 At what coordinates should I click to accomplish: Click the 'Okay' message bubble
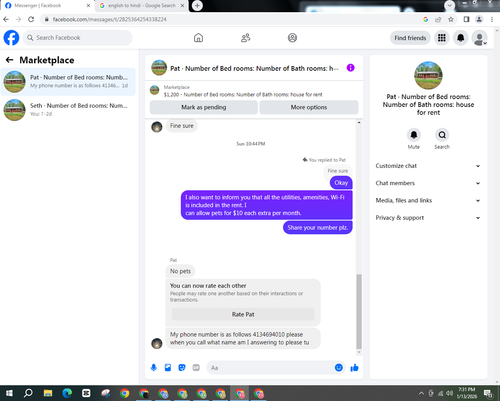tap(341, 183)
